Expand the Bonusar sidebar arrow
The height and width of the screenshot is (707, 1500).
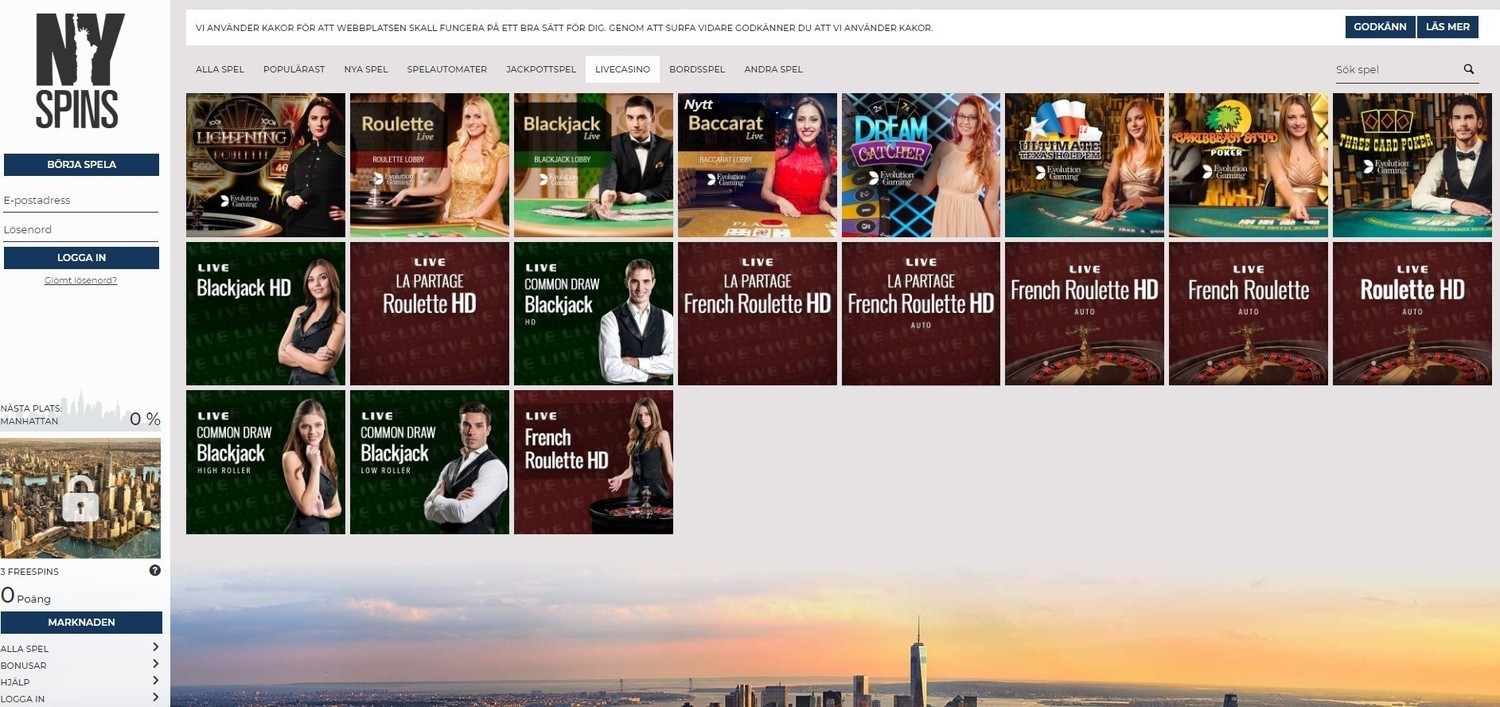pos(155,664)
